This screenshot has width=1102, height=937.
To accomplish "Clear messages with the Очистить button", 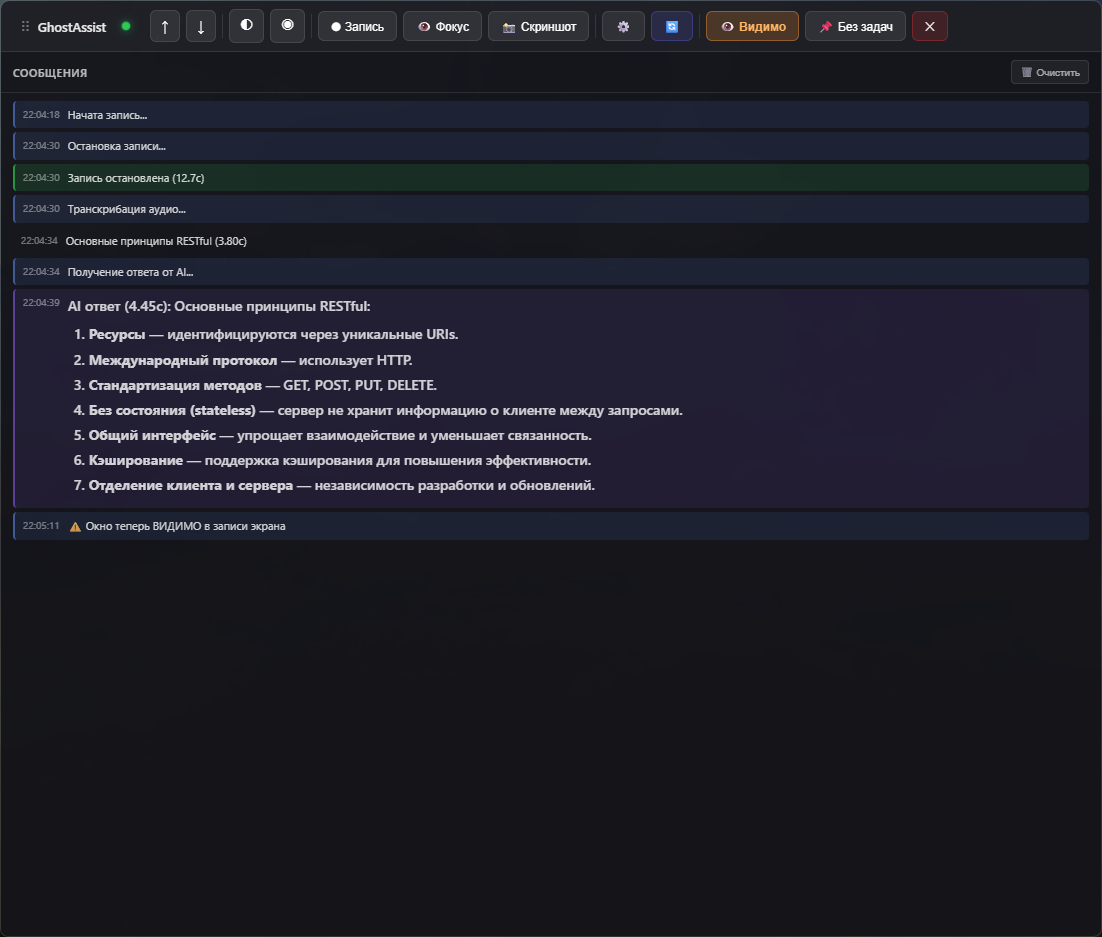I will pyautogui.click(x=1049, y=72).
